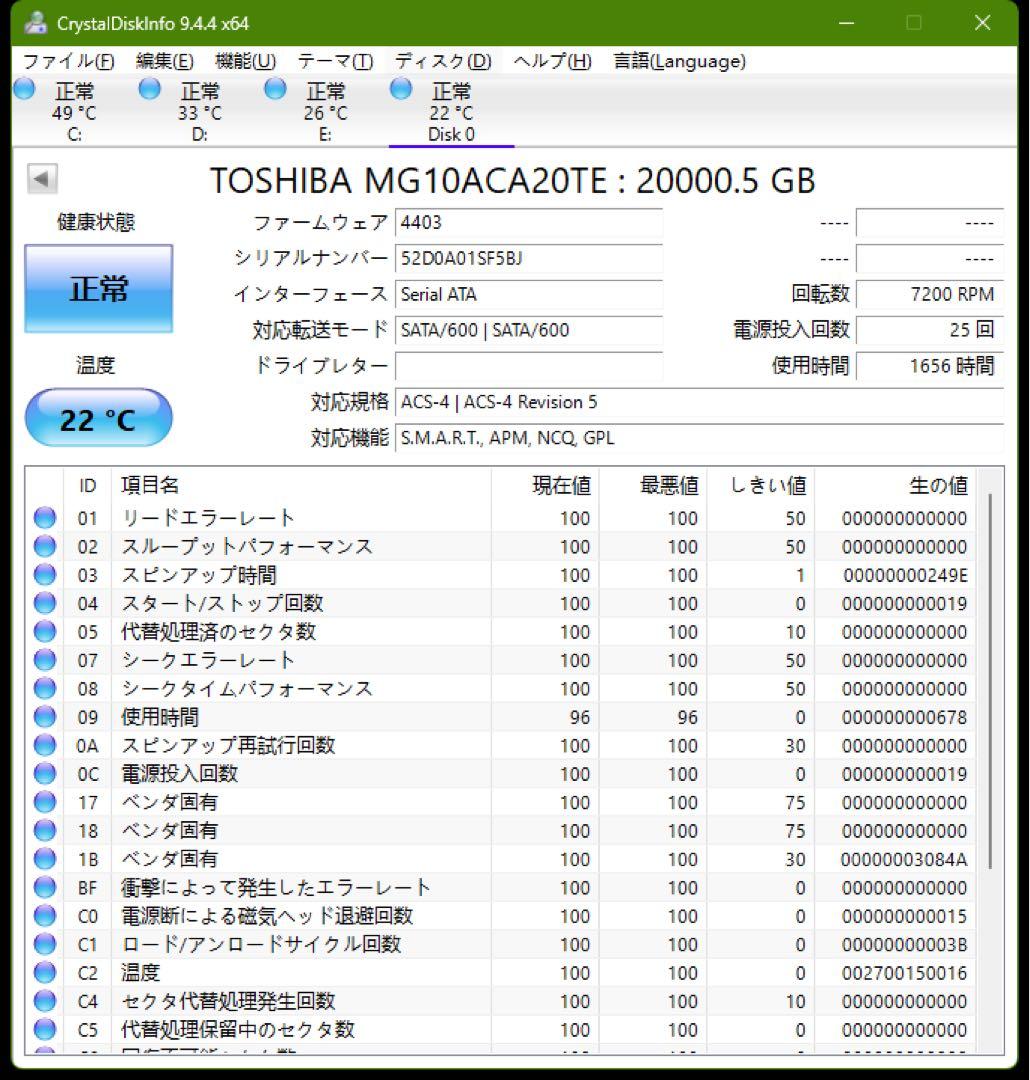Click the indicator next to スピンアップ時間
Screen dimensions: 1030x1080
[x=43, y=574]
